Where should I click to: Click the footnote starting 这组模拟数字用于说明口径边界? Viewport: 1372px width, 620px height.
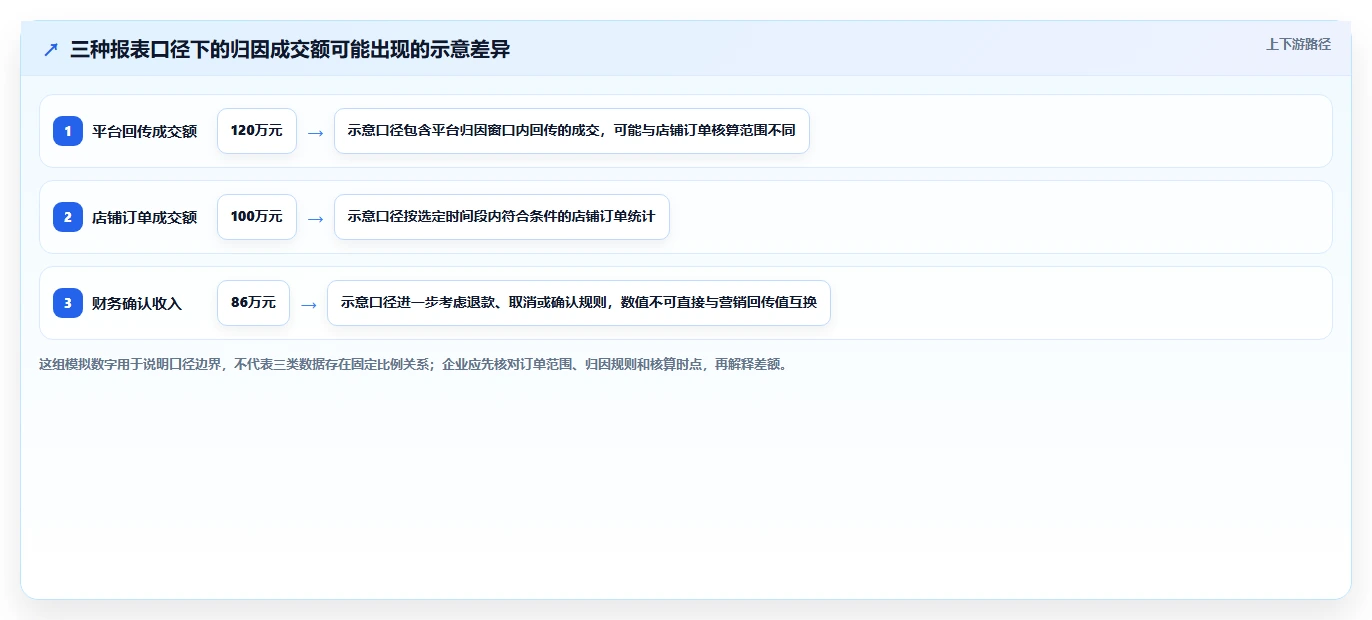click(x=413, y=365)
